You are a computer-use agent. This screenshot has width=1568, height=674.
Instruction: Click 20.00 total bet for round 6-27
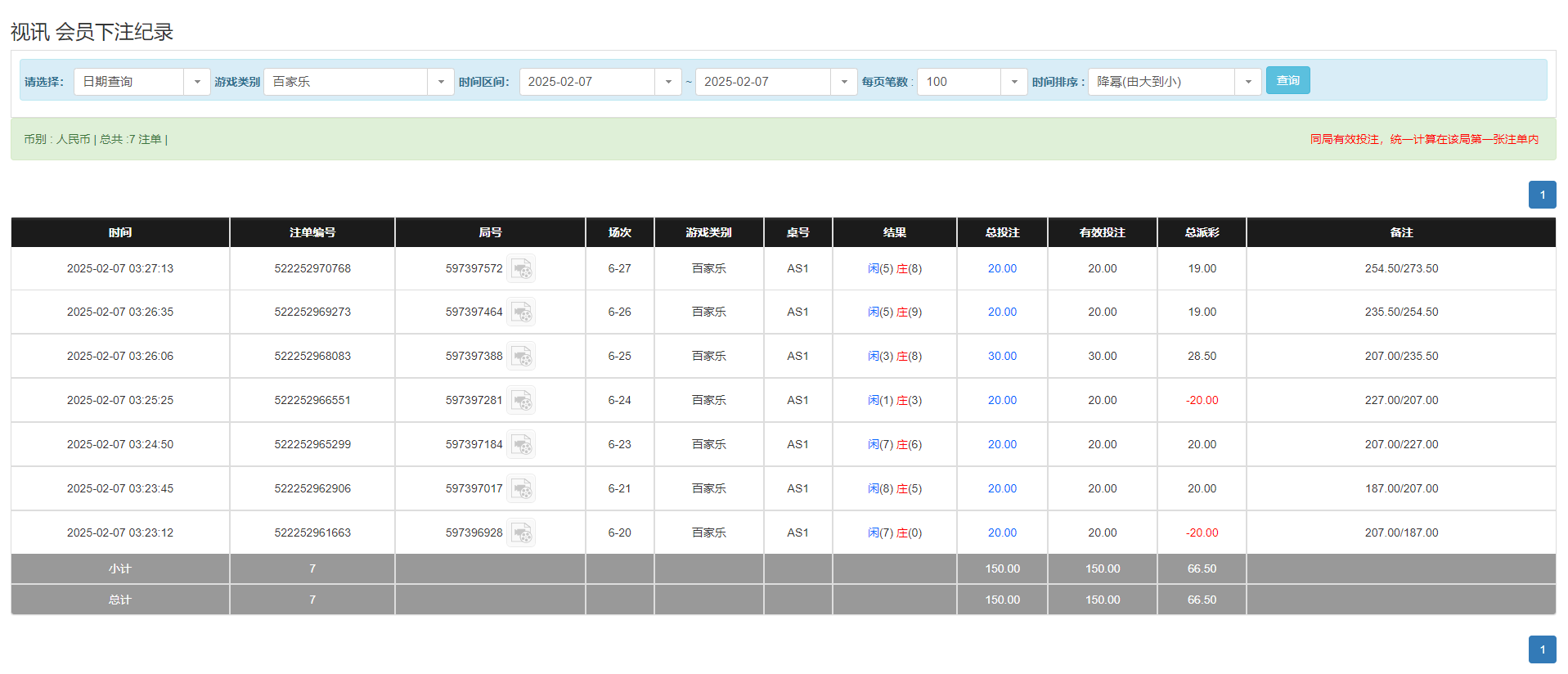click(1002, 269)
